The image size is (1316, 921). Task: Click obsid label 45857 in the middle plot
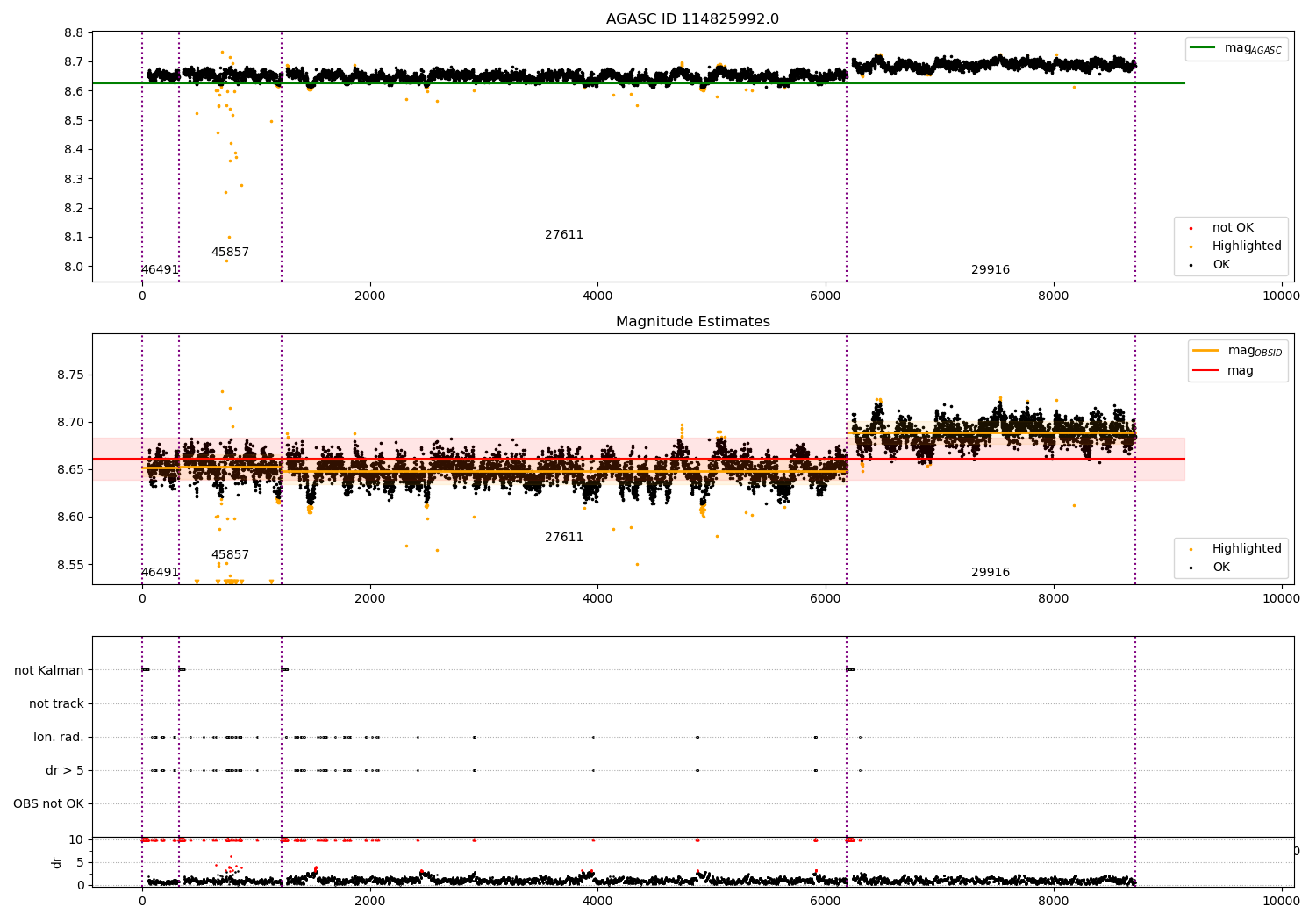230,554
